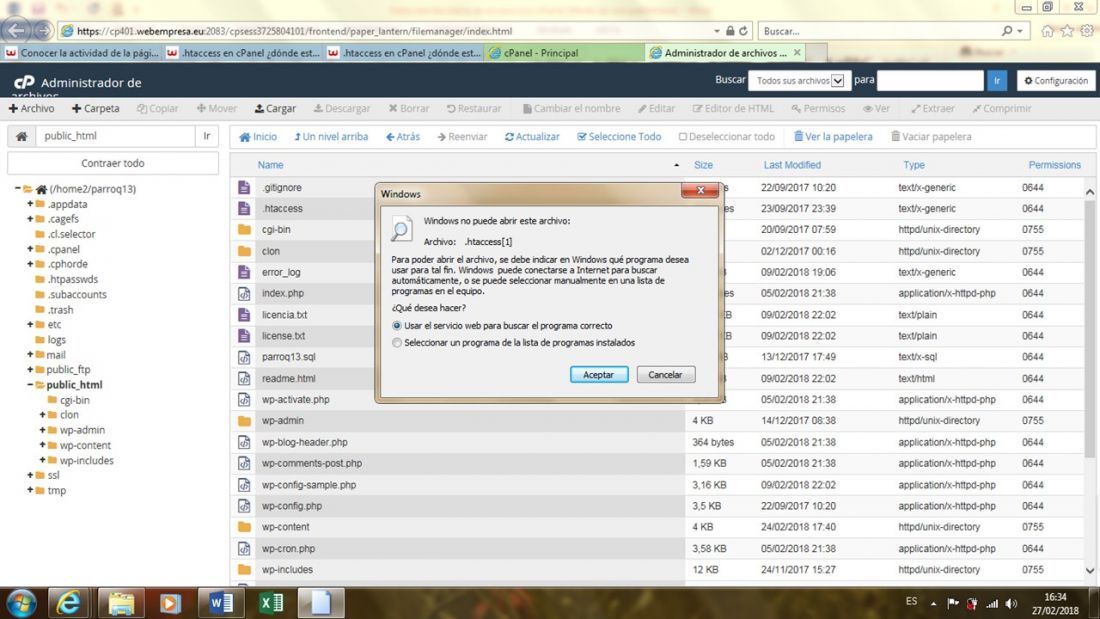1100x619 pixels.
Task: Click the wp-includes folder icon in file list
Action: (244, 570)
